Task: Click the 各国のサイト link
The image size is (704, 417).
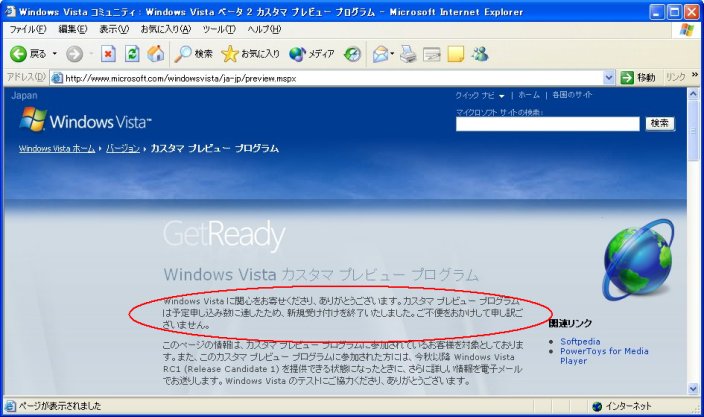Action: (x=572, y=95)
